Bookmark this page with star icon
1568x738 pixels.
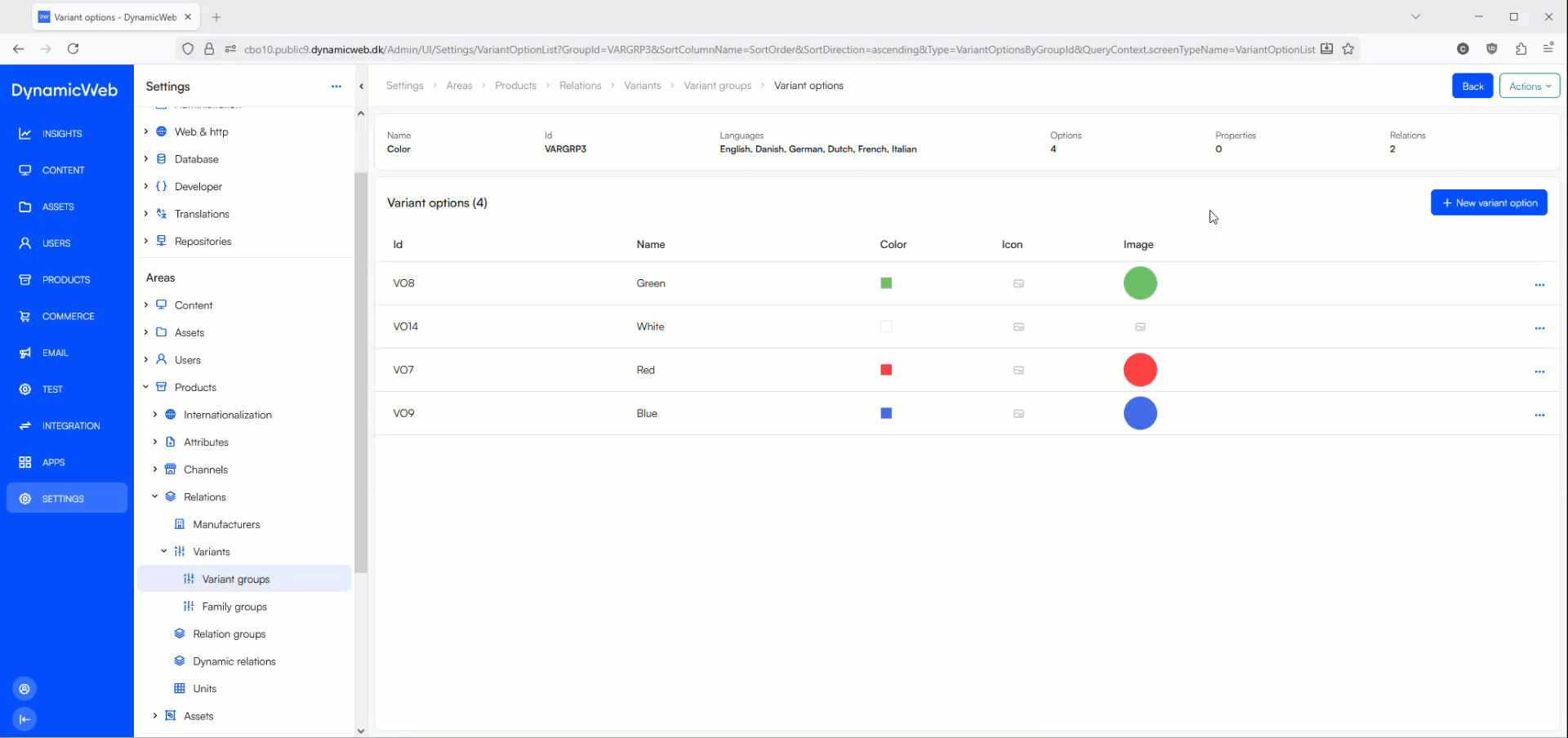[1348, 49]
